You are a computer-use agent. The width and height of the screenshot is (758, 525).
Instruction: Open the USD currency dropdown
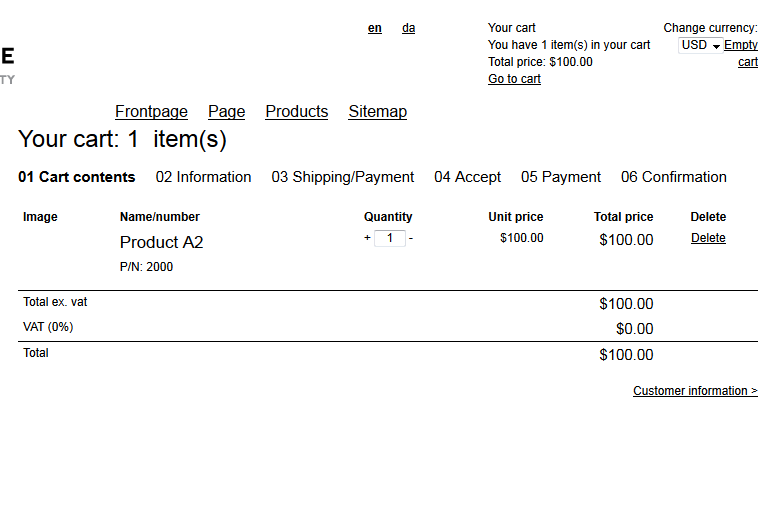tap(700, 45)
